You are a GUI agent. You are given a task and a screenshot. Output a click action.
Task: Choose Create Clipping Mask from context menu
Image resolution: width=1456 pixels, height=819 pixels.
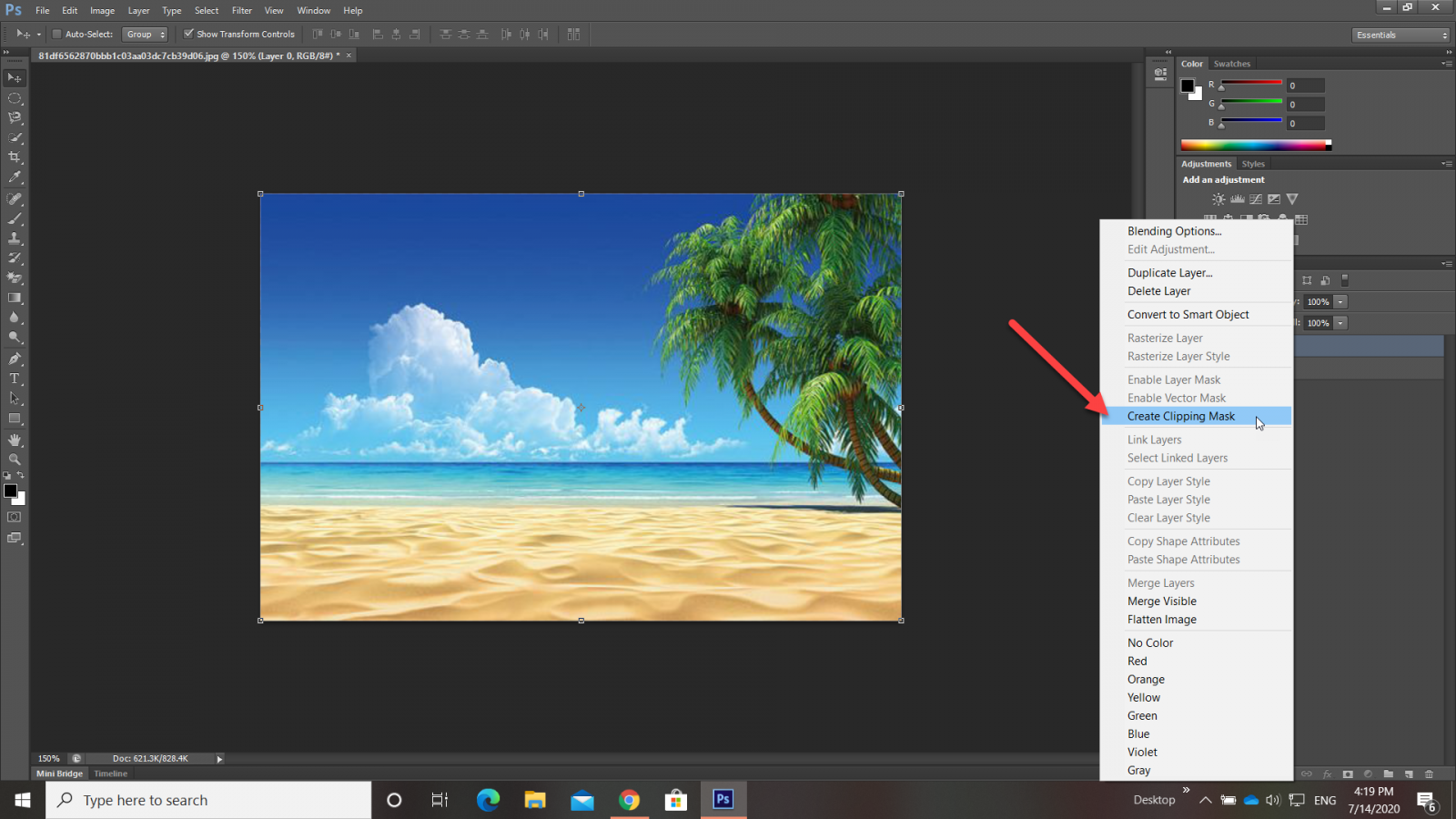(x=1180, y=417)
